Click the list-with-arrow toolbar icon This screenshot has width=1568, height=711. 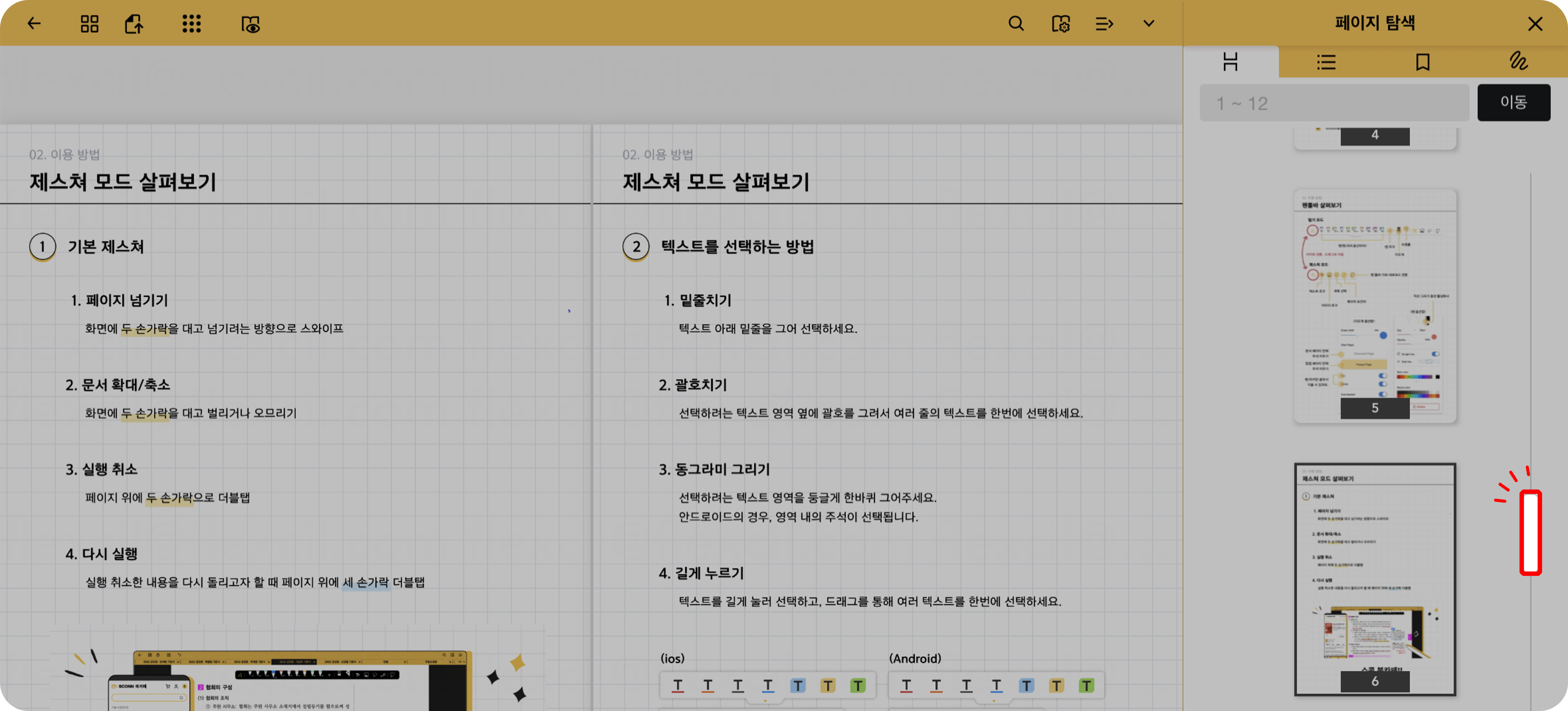(1104, 24)
